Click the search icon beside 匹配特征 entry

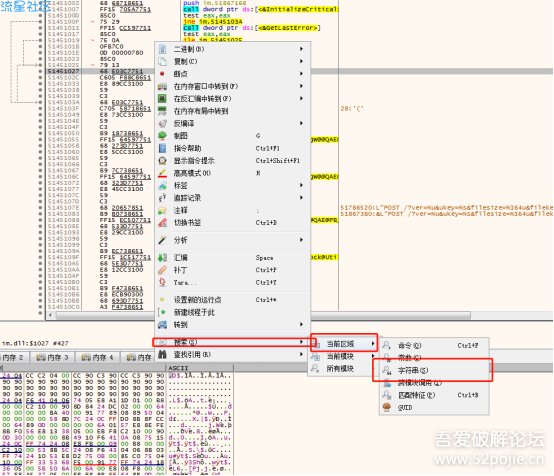pos(387,395)
